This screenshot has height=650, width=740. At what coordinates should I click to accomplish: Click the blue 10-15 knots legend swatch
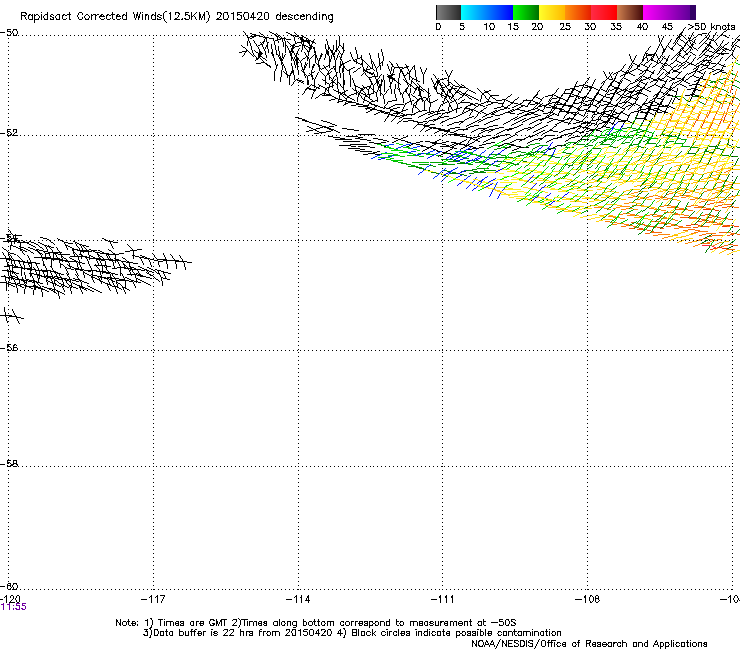[500, 12]
